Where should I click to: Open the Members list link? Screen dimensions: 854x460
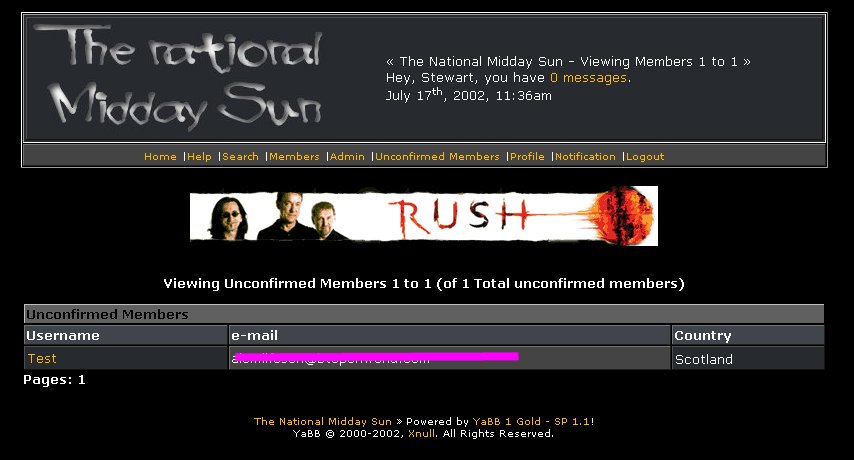pos(294,156)
